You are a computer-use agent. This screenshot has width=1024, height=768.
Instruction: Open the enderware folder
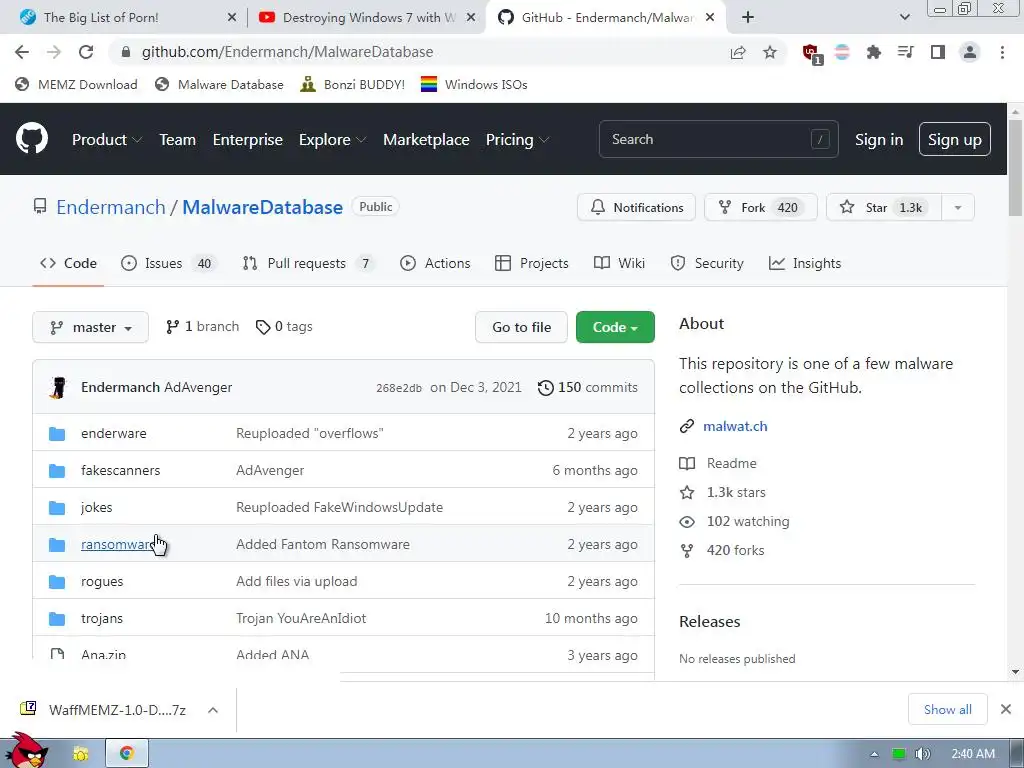114,433
